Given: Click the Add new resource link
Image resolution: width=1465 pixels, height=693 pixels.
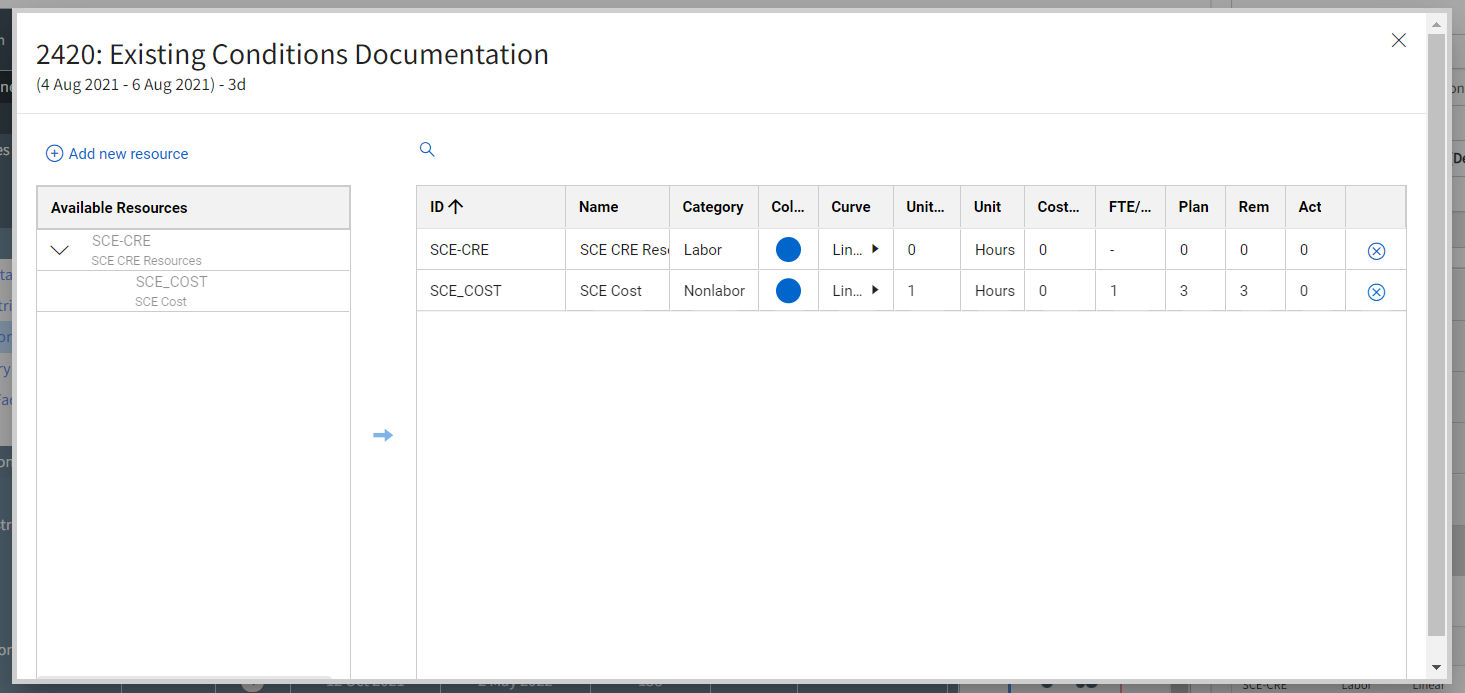Looking at the screenshot, I should [x=117, y=154].
